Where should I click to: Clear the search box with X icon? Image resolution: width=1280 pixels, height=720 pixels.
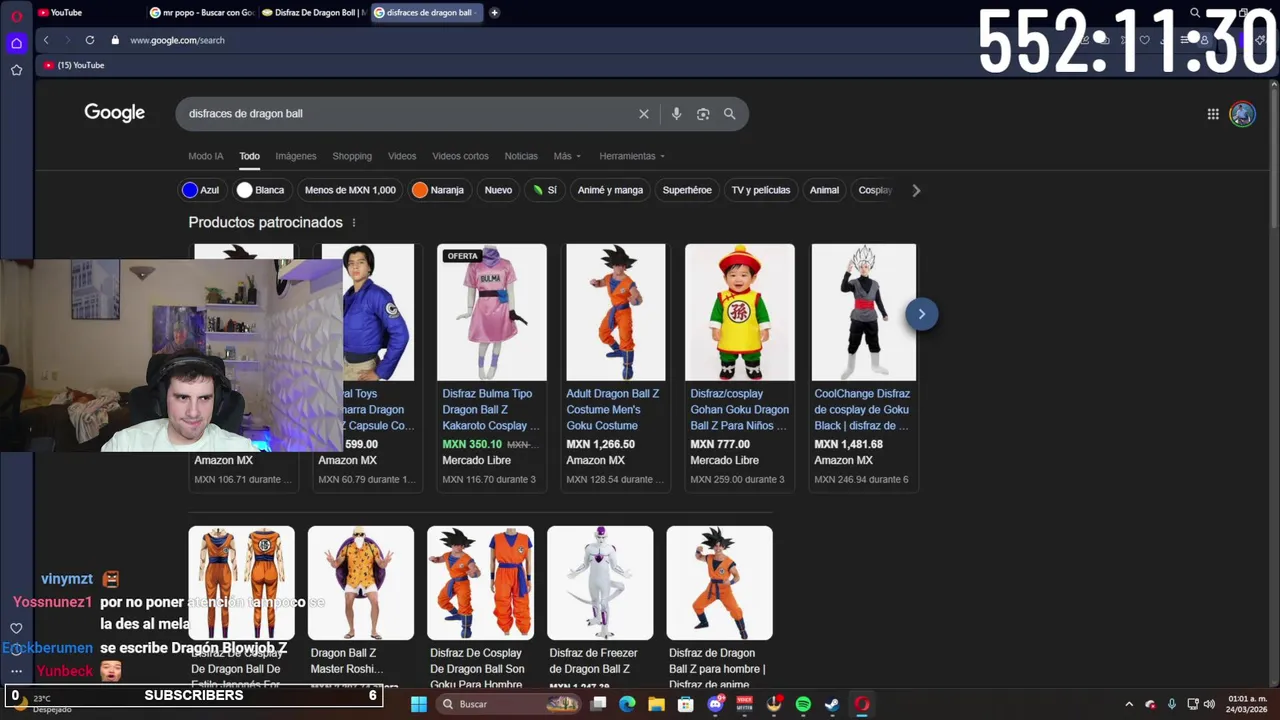(x=644, y=114)
